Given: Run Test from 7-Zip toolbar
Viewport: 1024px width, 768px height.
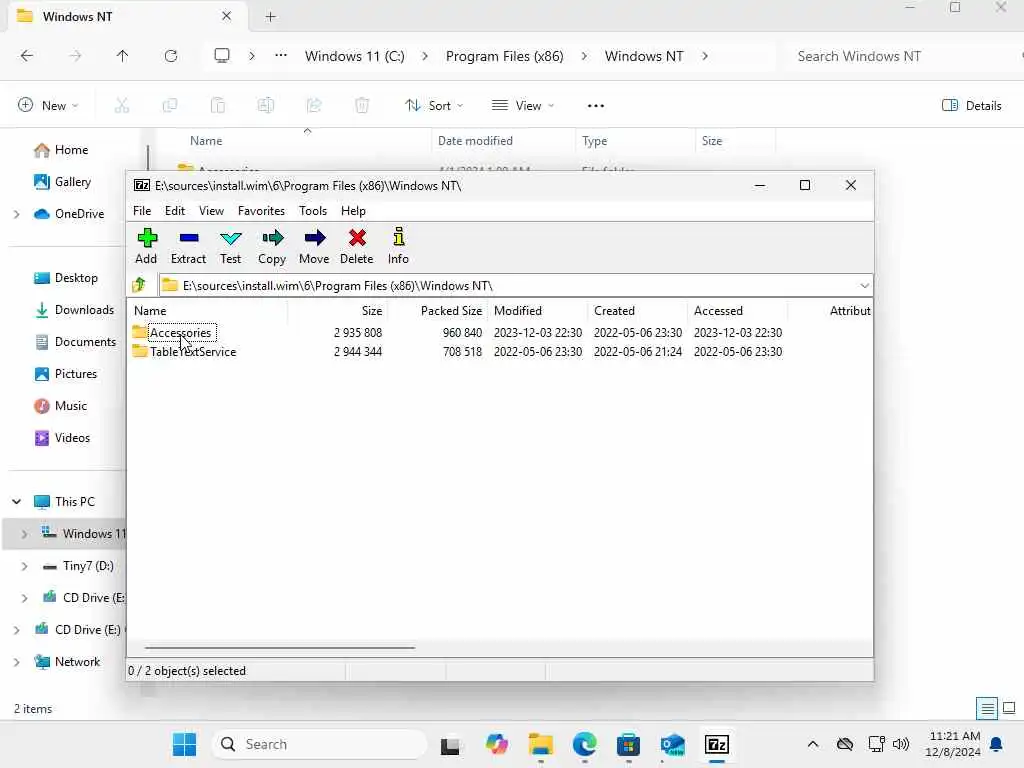Looking at the screenshot, I should click(x=231, y=246).
